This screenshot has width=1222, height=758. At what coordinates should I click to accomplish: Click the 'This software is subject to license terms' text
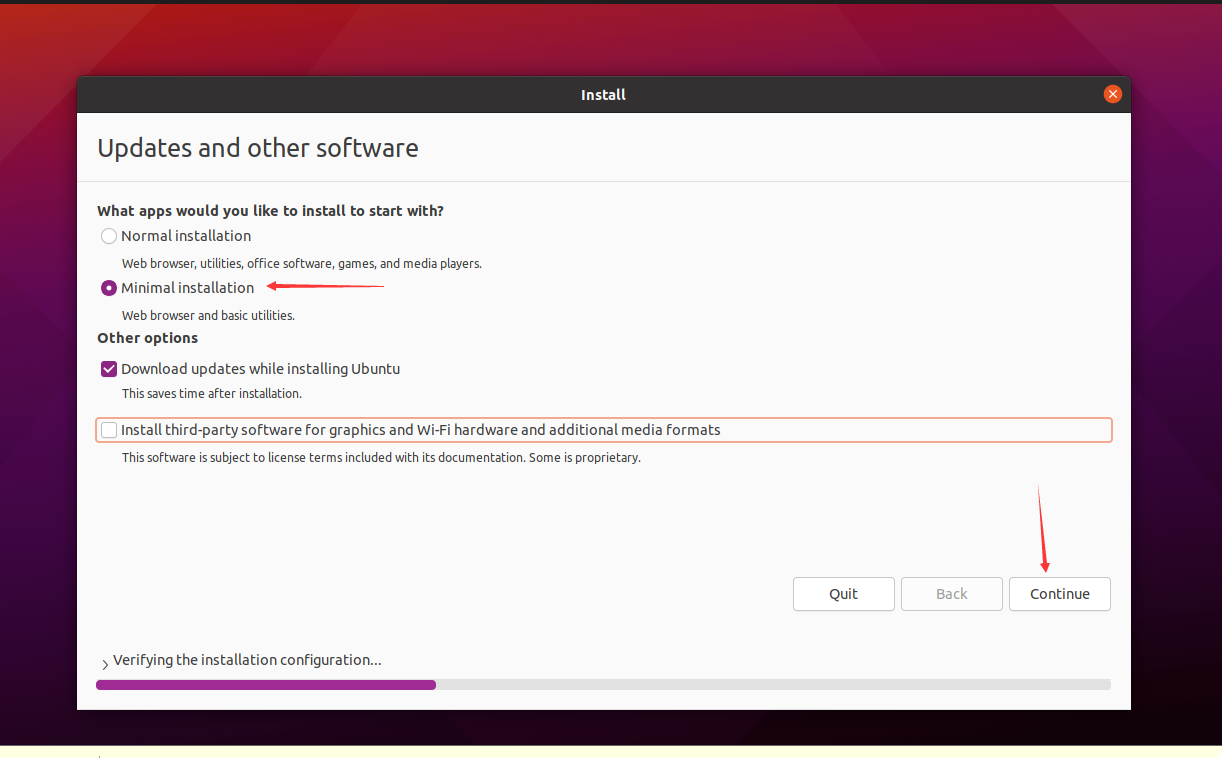[x=381, y=458]
